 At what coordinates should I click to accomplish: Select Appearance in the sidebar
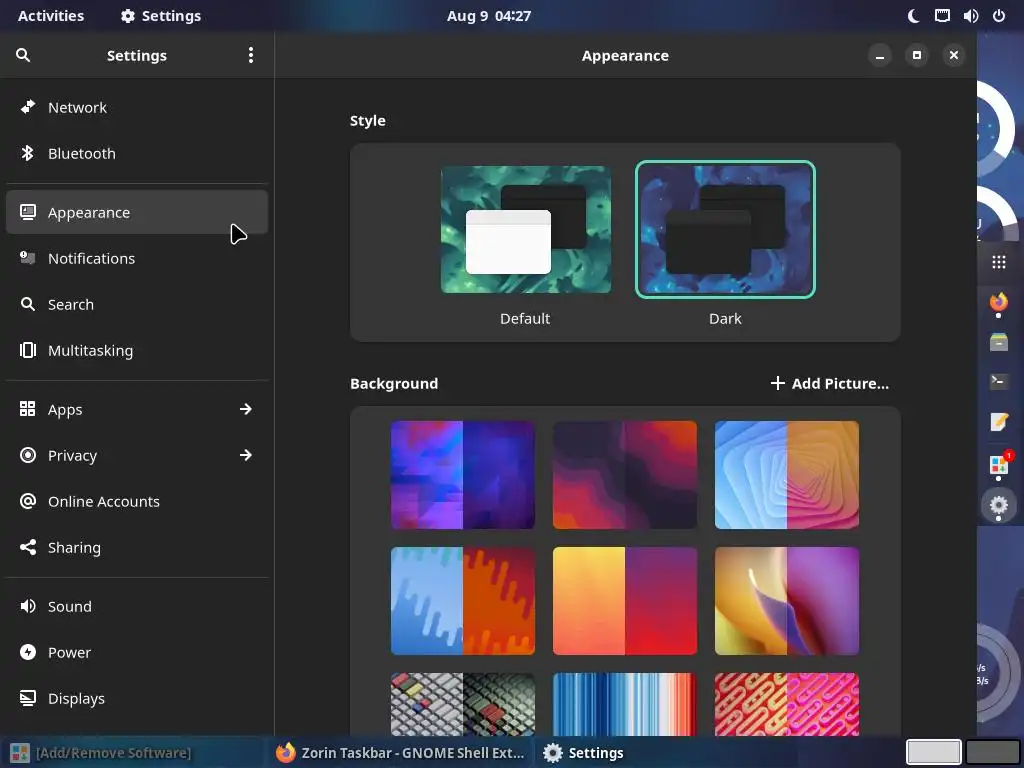[x=137, y=212]
